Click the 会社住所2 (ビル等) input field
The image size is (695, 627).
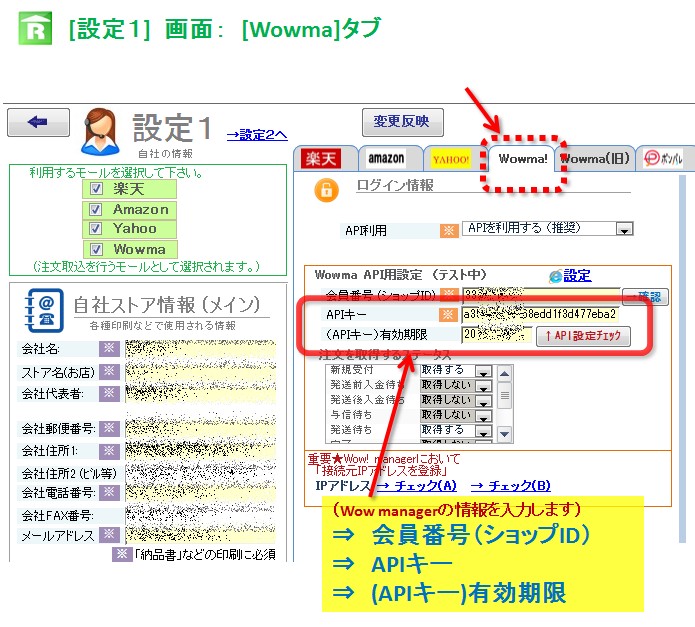coord(200,473)
